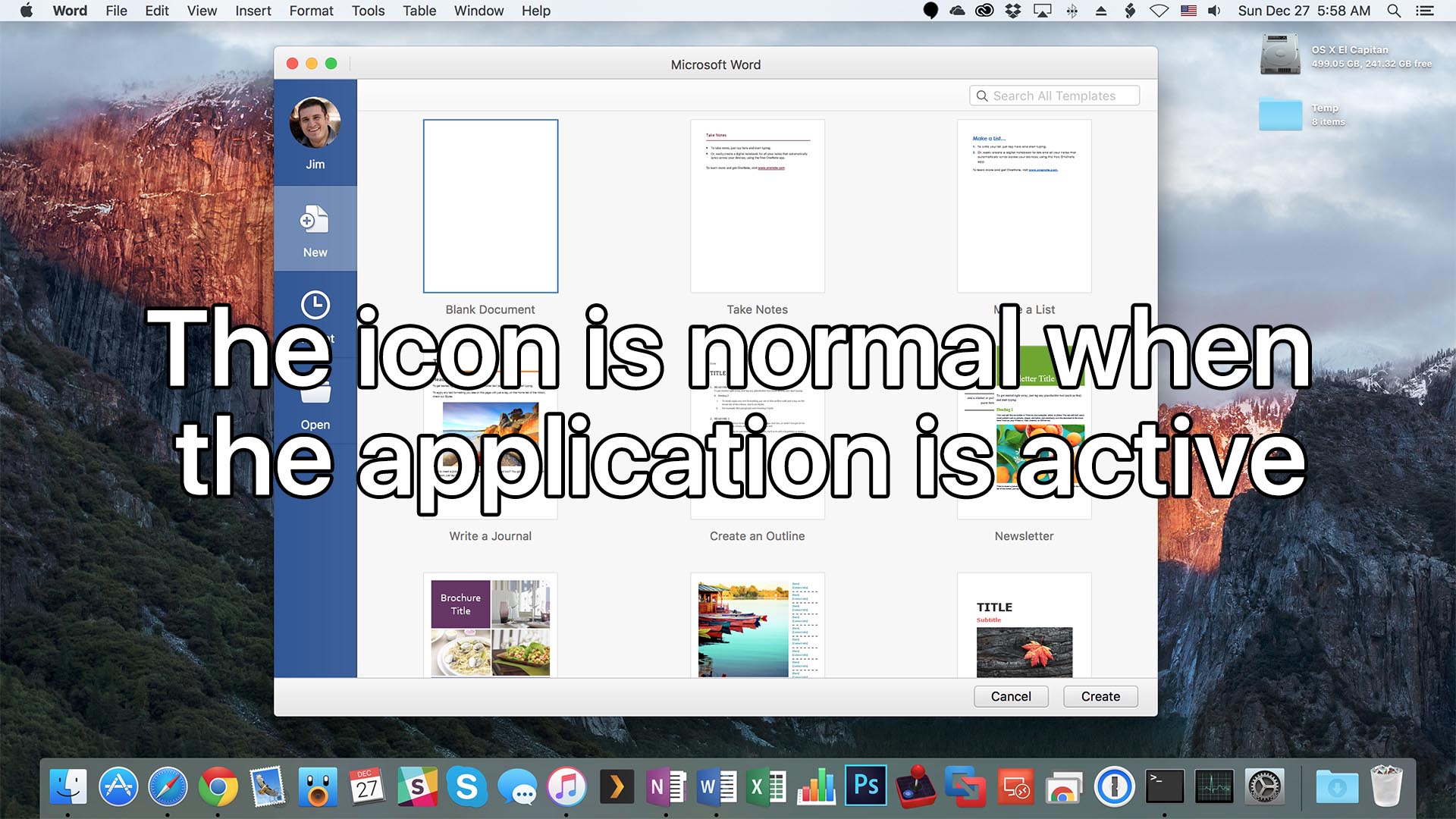
Task: Select the Blank Document template
Action: tap(491, 206)
